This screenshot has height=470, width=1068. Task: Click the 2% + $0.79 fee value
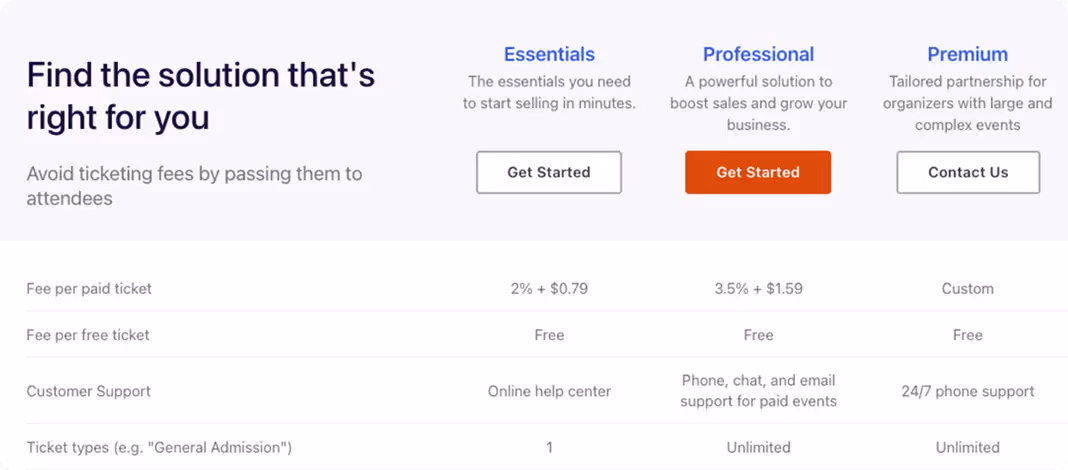549,289
